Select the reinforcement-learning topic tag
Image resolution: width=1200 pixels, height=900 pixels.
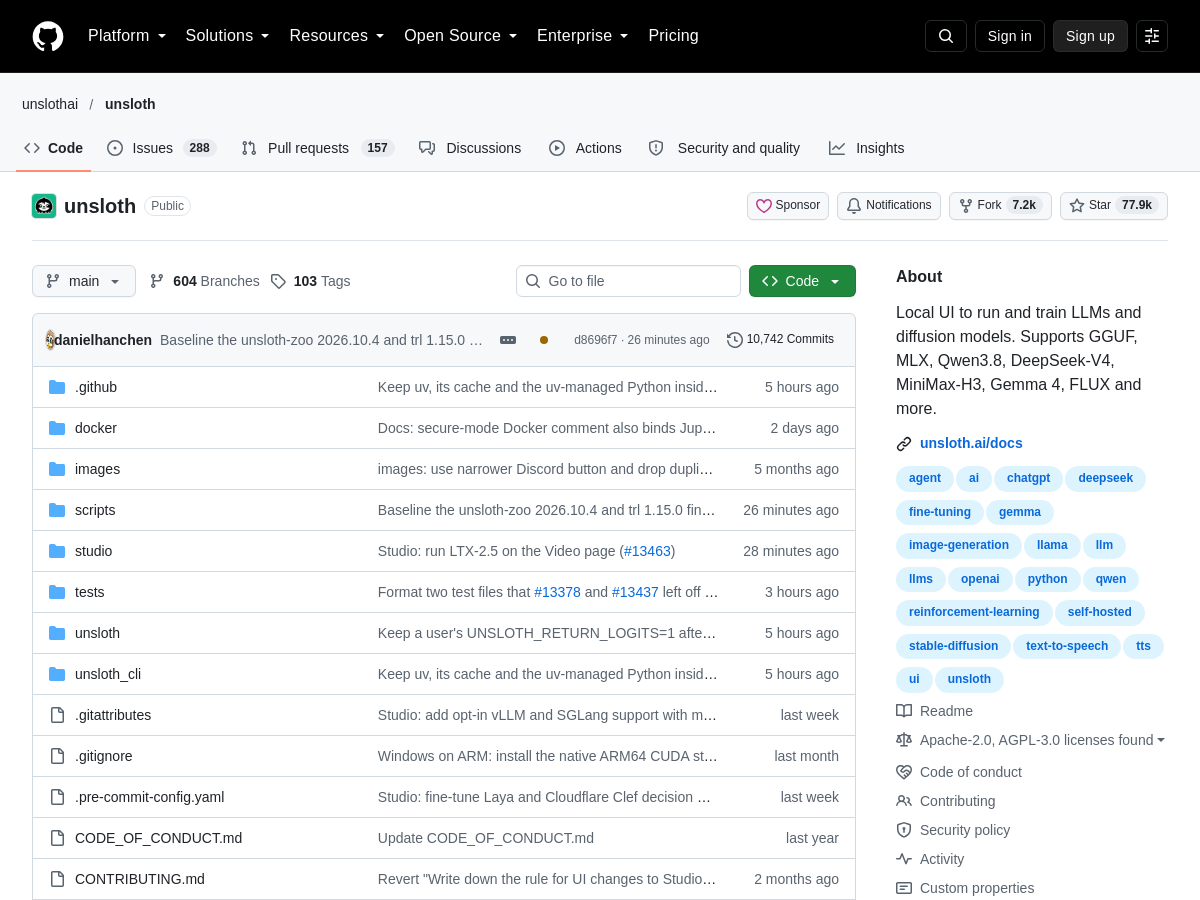(x=974, y=612)
